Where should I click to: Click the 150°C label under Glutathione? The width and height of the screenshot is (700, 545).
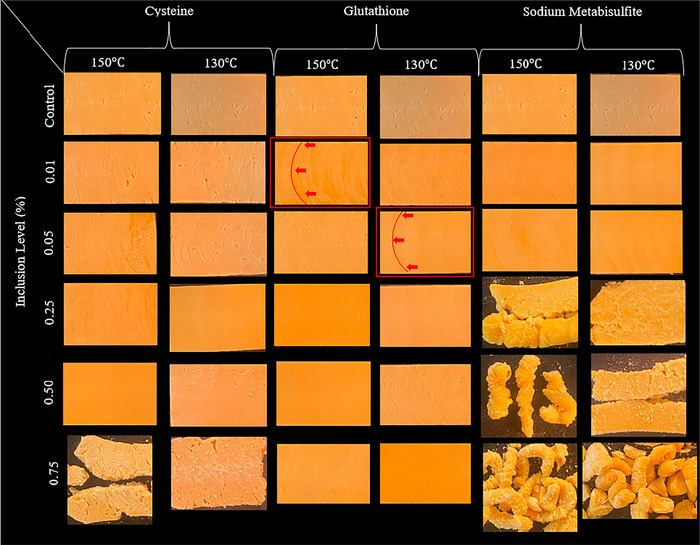click(322, 65)
